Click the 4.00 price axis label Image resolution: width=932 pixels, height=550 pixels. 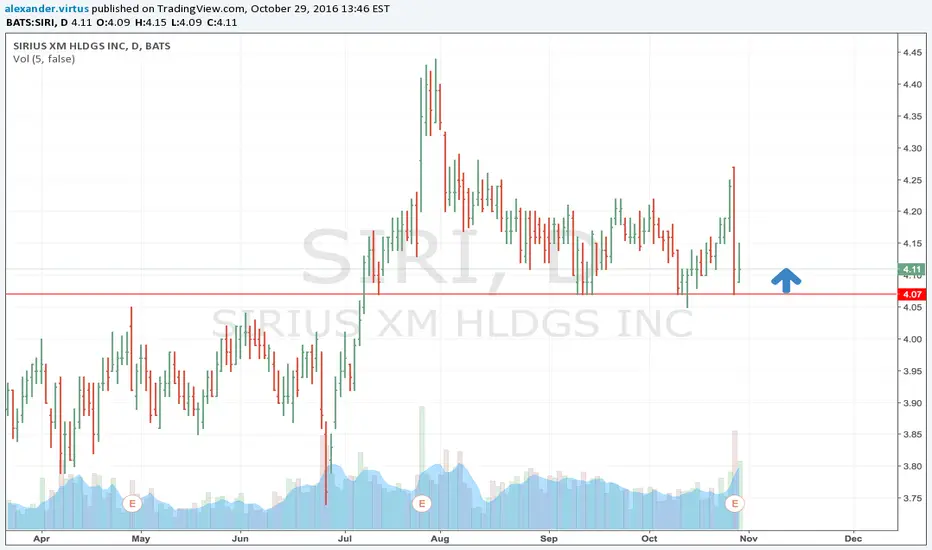[x=912, y=340]
